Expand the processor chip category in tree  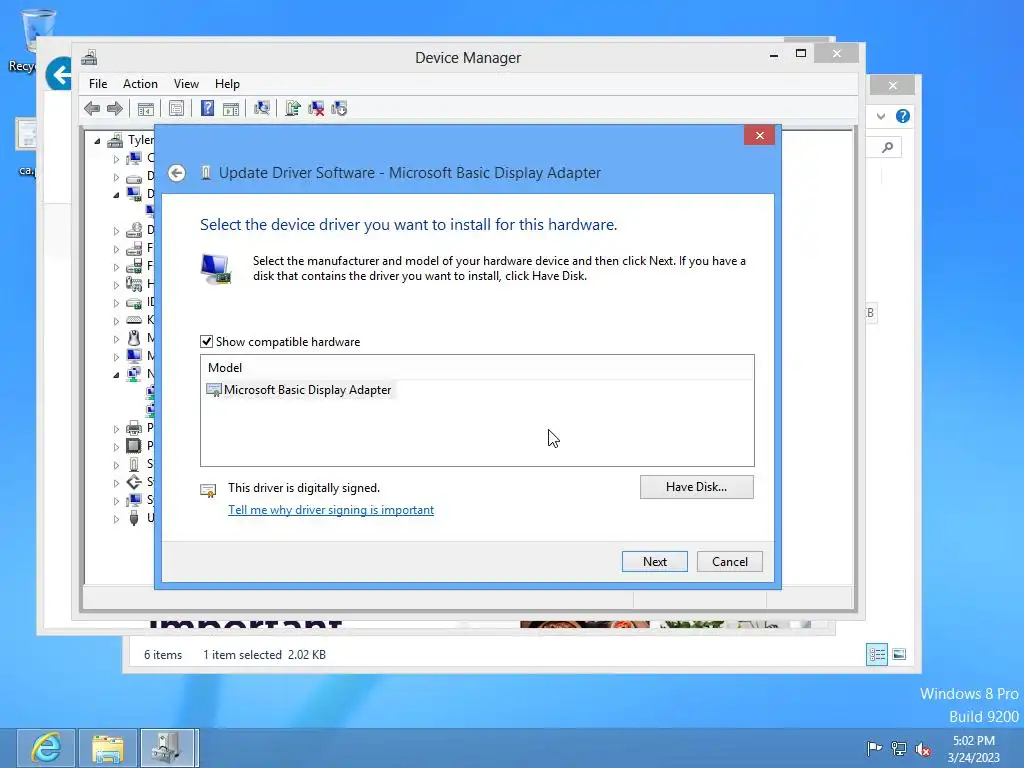point(116,447)
